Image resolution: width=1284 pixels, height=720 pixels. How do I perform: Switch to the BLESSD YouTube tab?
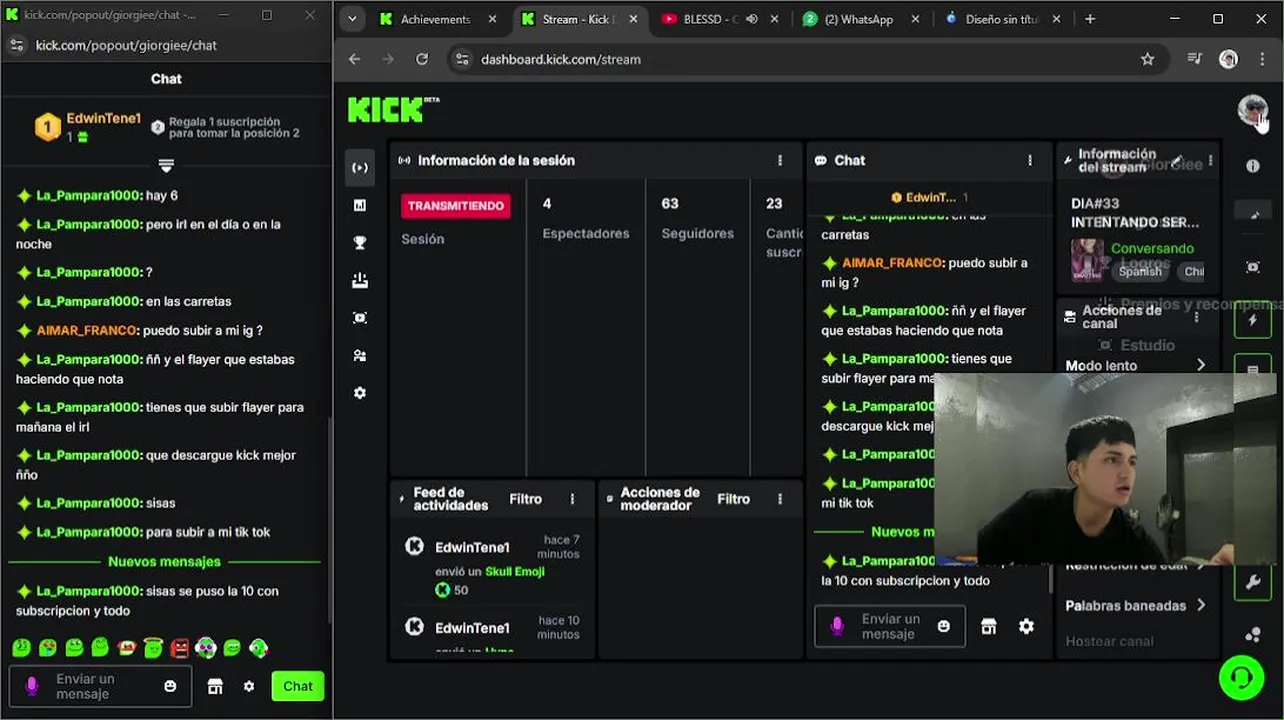click(x=716, y=19)
